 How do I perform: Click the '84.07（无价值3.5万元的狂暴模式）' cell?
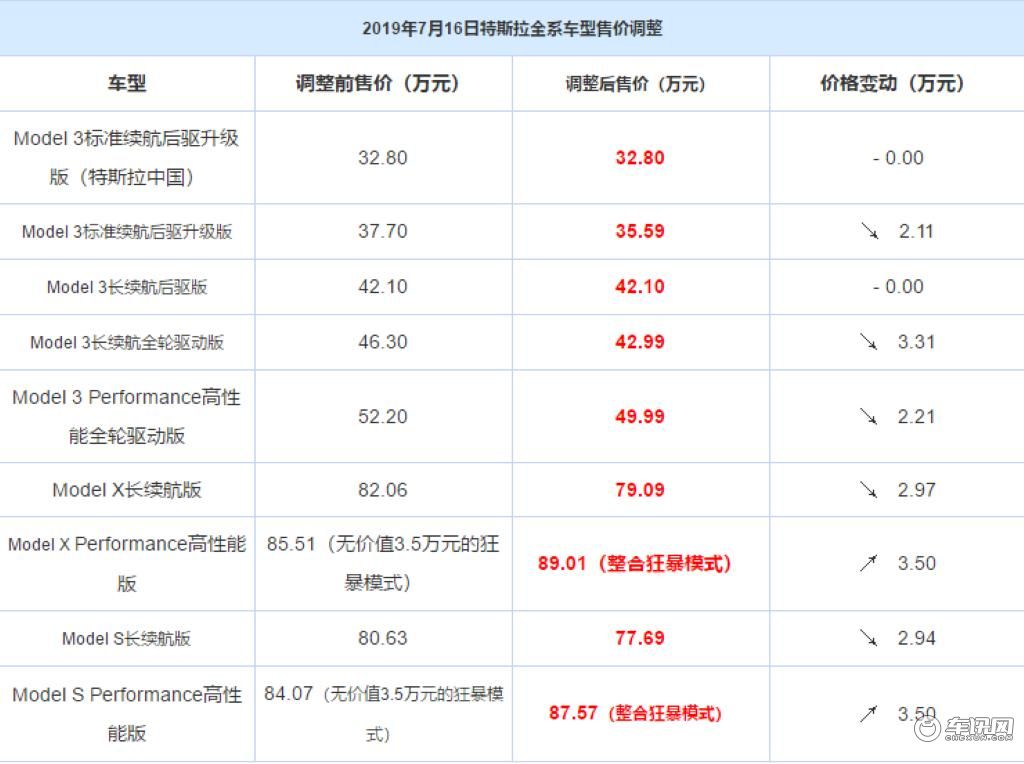coord(383,713)
